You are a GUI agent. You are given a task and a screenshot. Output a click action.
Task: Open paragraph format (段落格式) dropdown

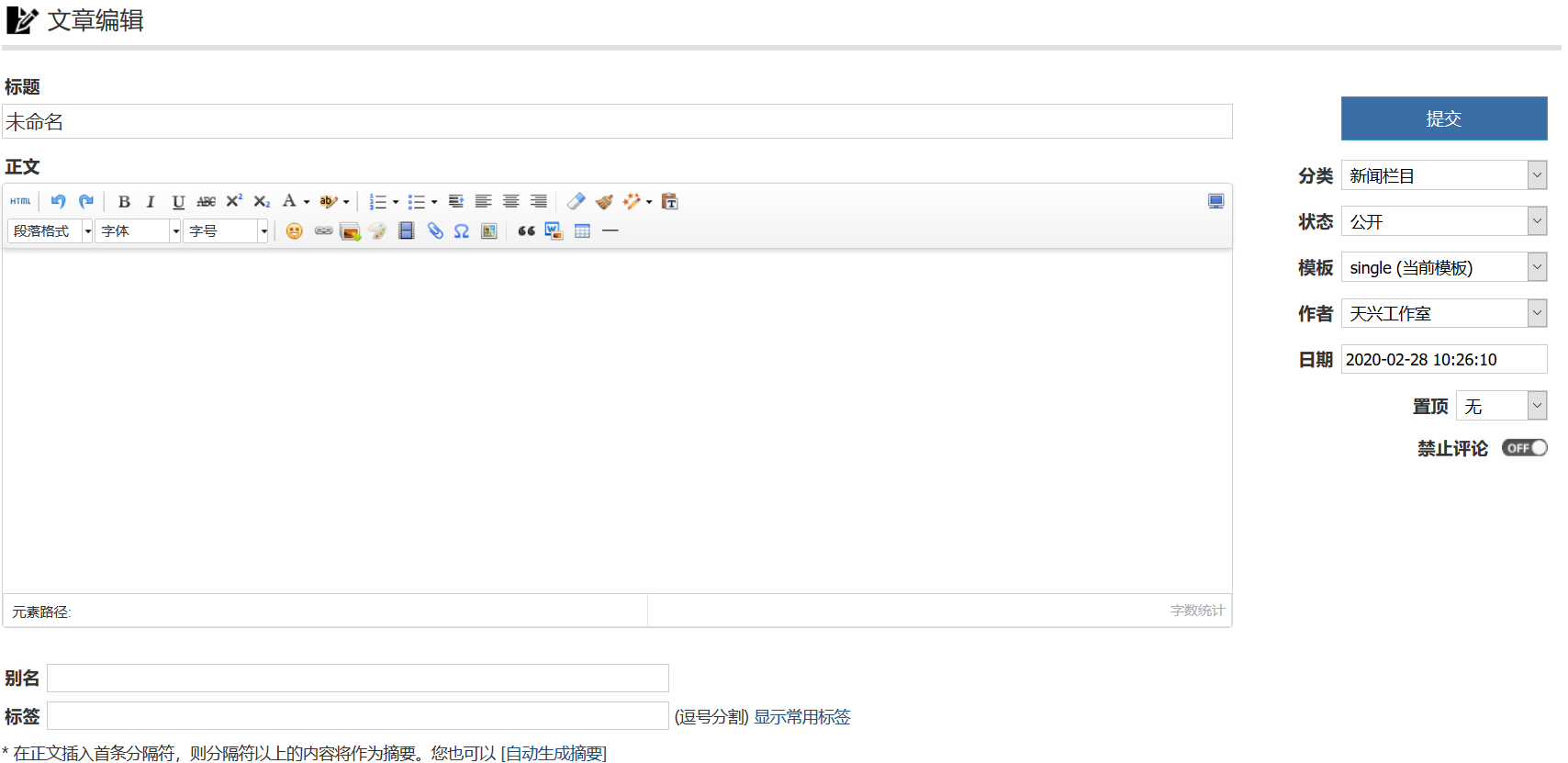[x=50, y=230]
